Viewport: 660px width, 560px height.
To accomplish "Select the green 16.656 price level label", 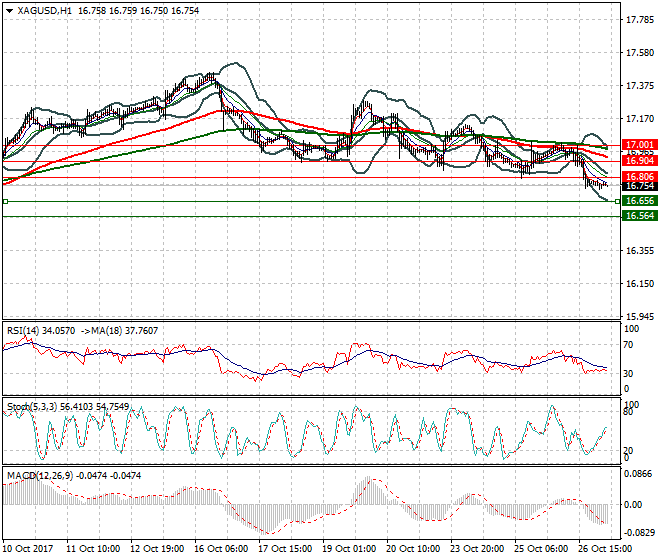I will coord(640,201).
